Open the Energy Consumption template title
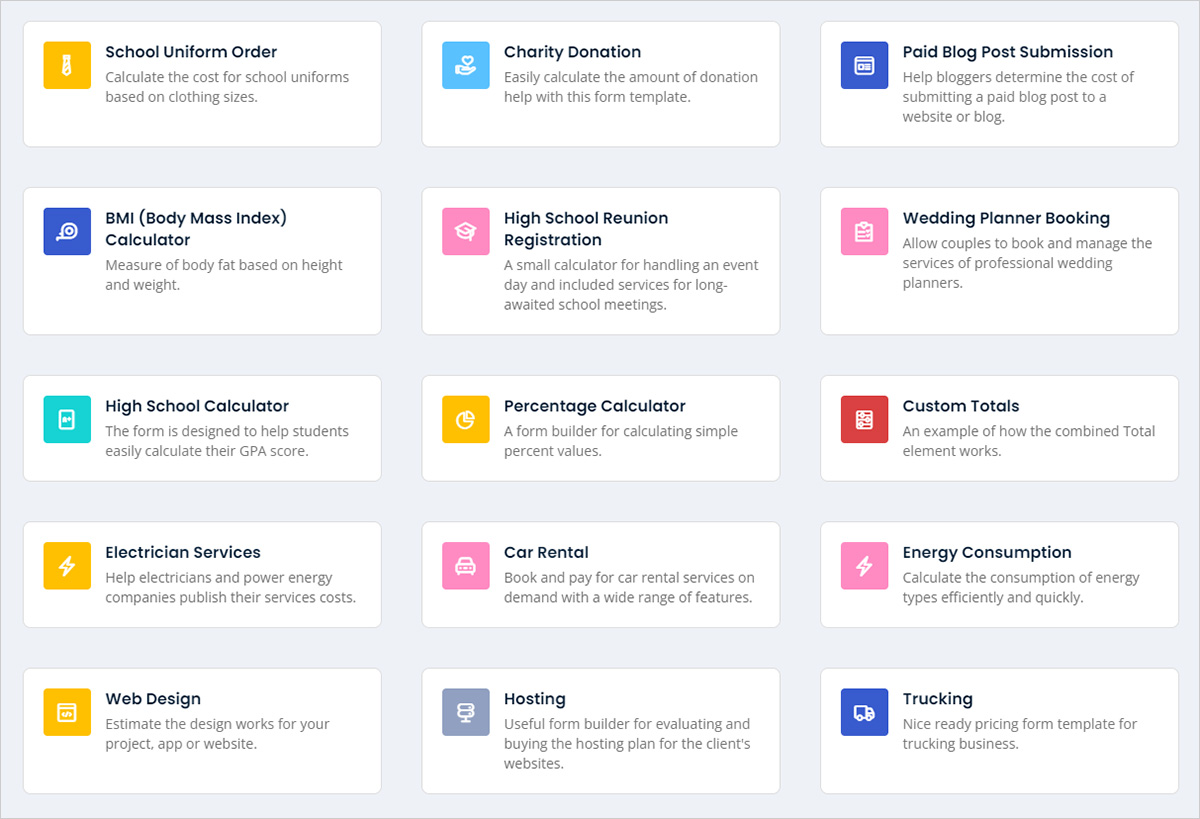This screenshot has height=819, width=1200. coord(987,552)
